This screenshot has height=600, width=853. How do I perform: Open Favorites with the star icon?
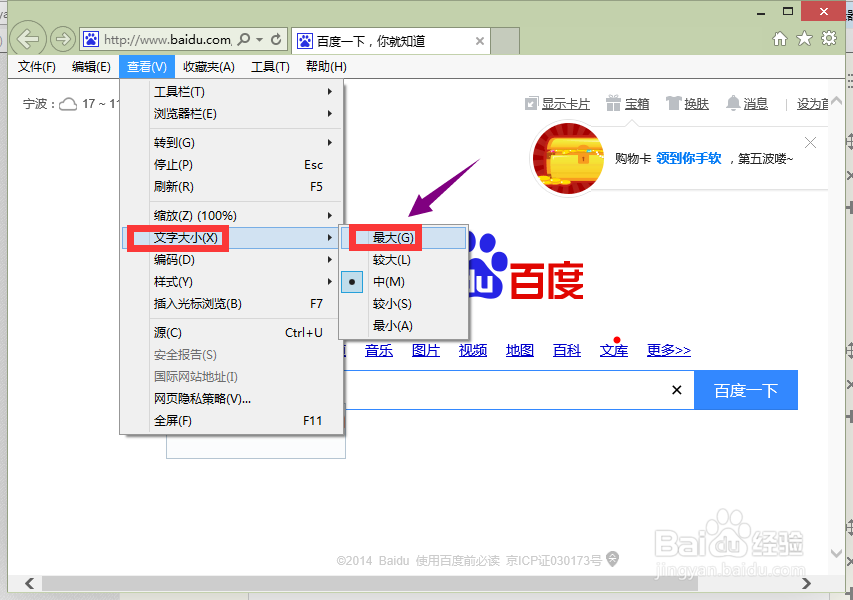click(804, 39)
